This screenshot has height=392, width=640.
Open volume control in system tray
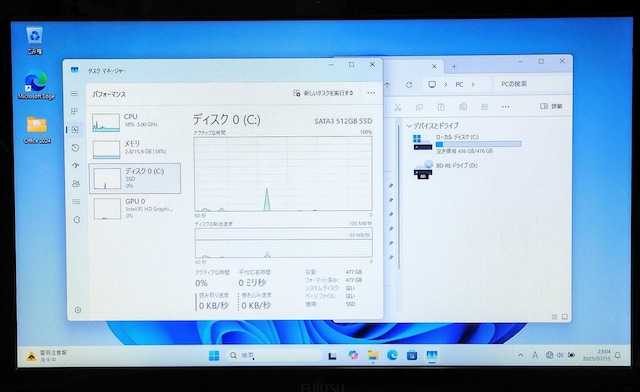click(560, 355)
